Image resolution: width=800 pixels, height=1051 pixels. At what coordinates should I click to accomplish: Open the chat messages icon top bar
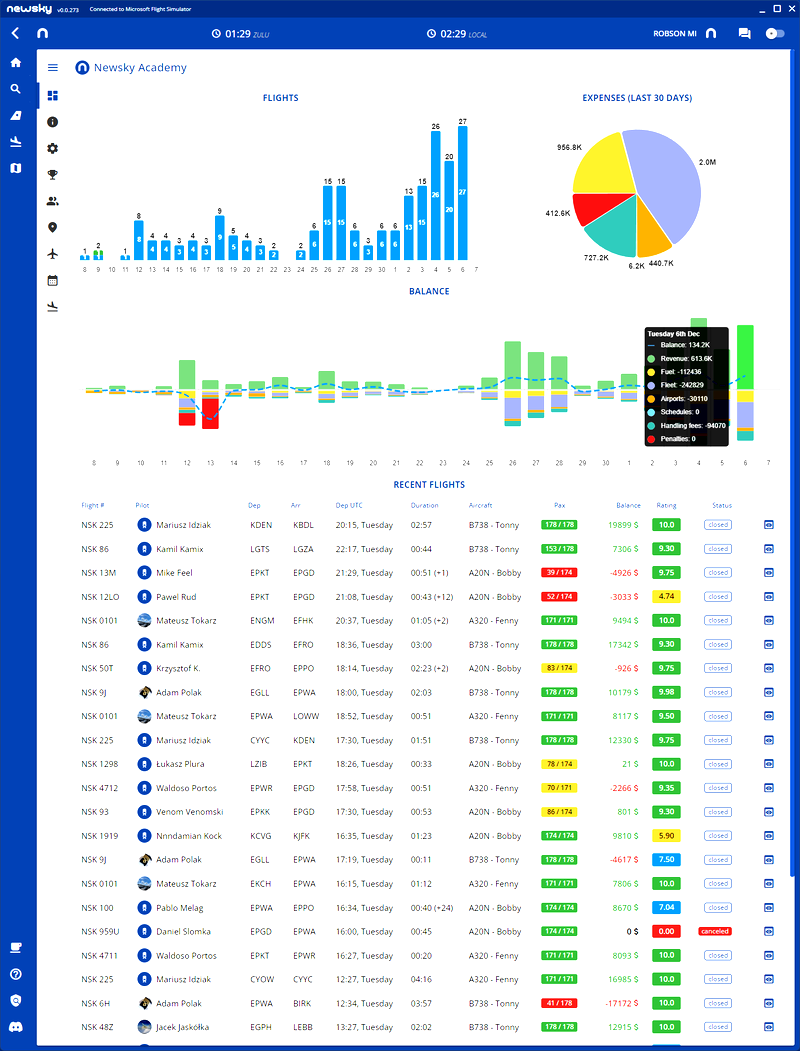[x=744, y=33]
